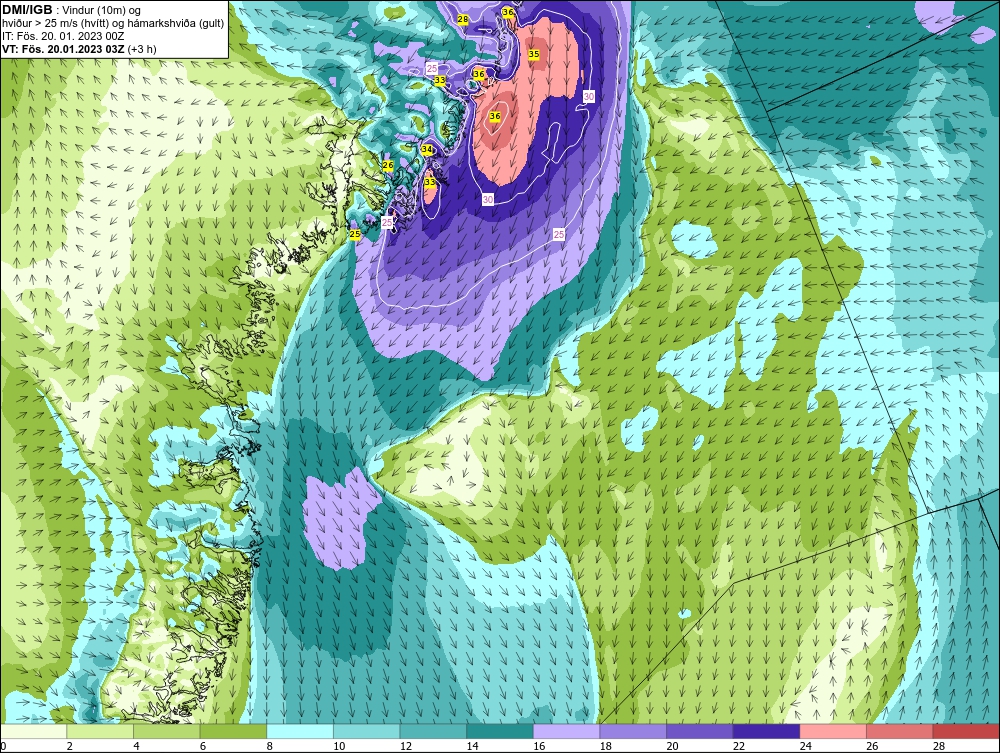Click the DMI/IGB title text
Image resolution: width=1000 pixels, height=753 pixels.
pos(28,10)
